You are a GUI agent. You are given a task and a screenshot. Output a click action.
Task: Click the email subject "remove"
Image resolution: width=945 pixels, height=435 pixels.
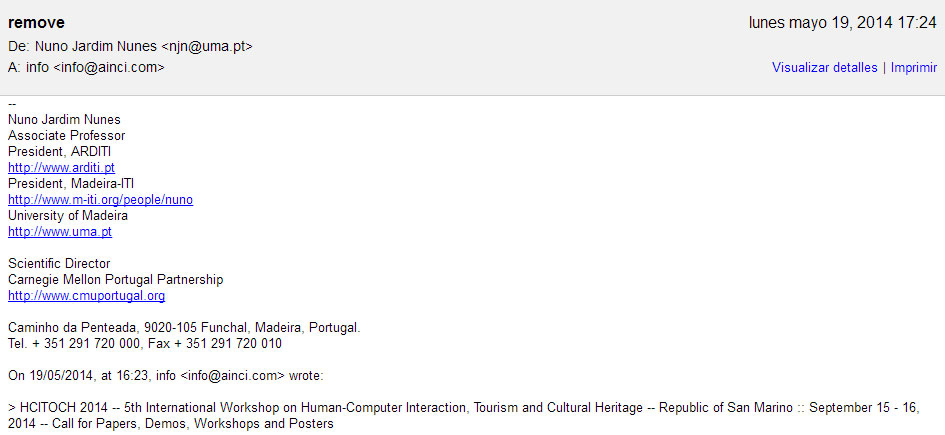[x=36, y=23]
